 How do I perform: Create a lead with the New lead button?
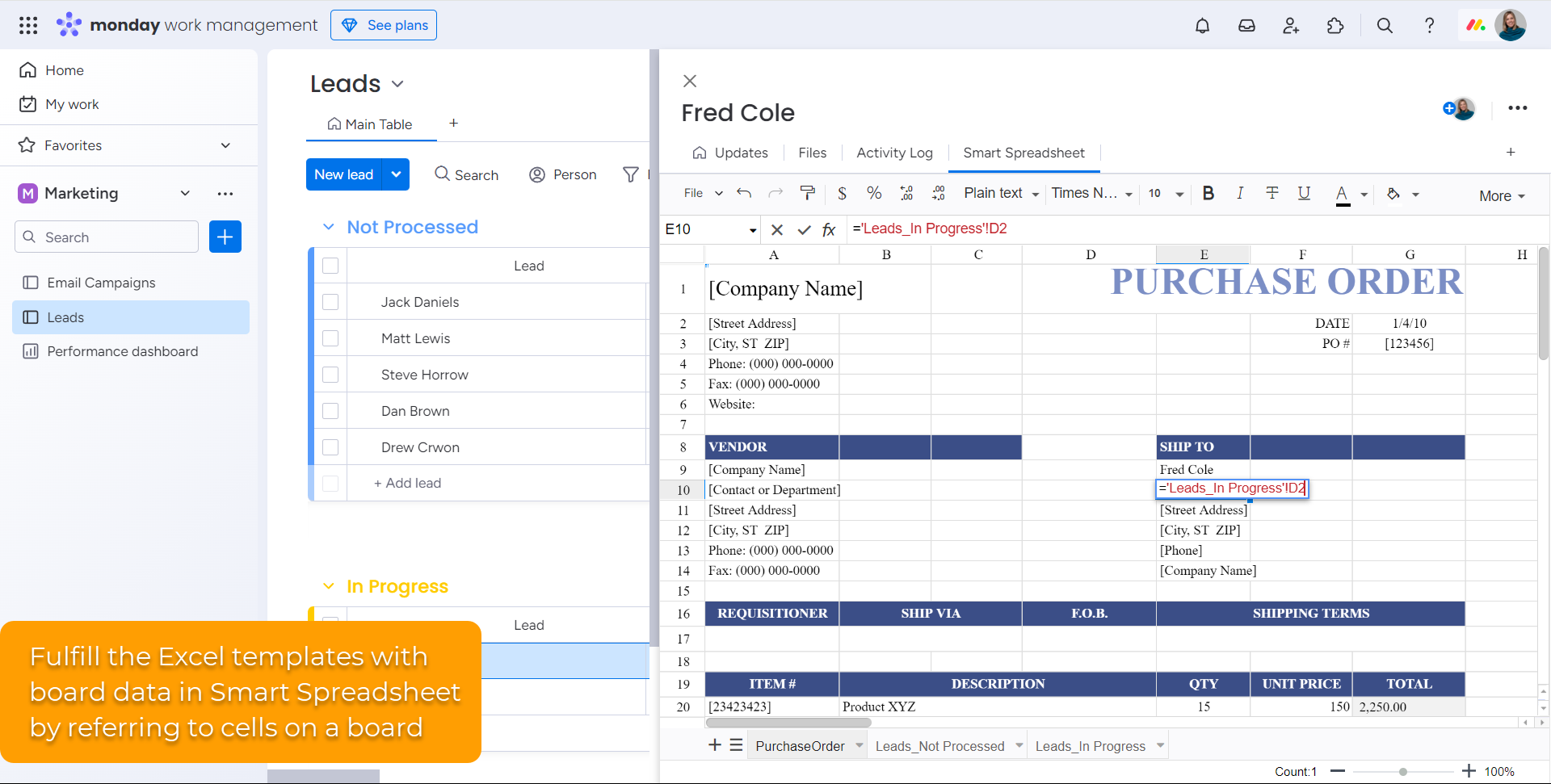[x=344, y=174]
